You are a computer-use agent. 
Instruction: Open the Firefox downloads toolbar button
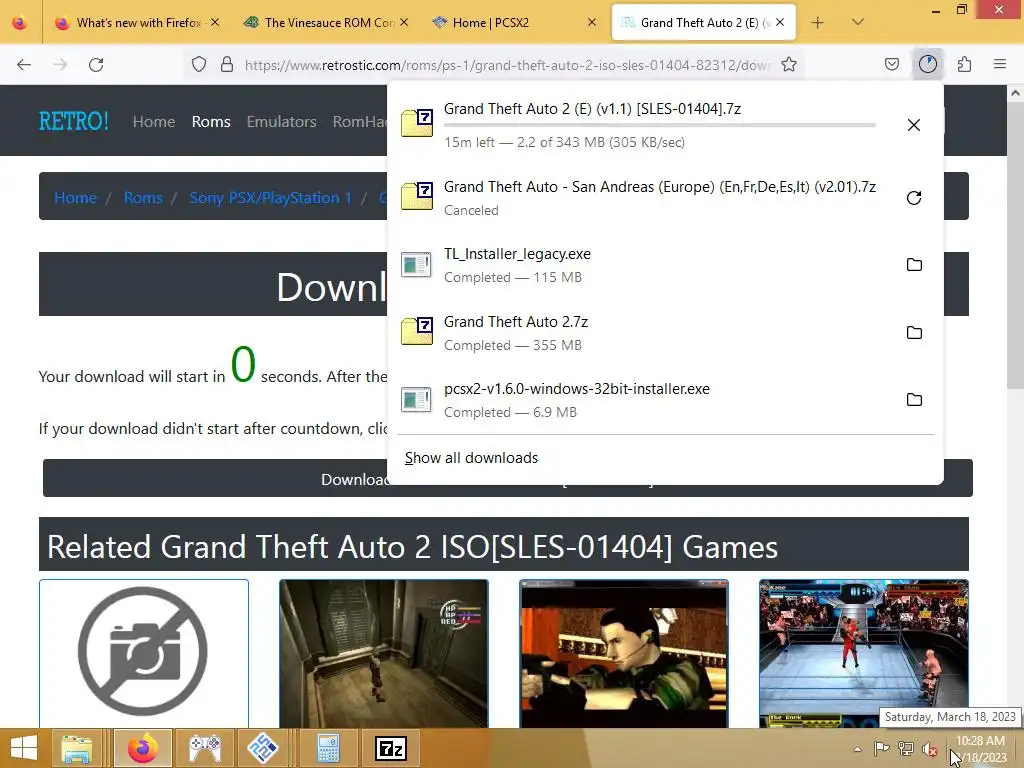(927, 64)
